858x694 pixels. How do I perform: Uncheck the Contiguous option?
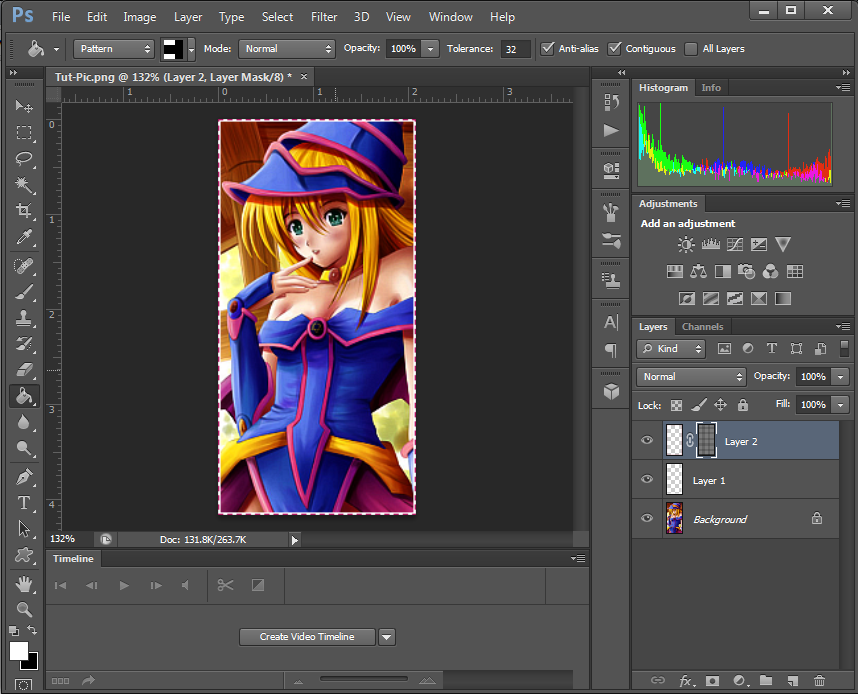[614, 49]
